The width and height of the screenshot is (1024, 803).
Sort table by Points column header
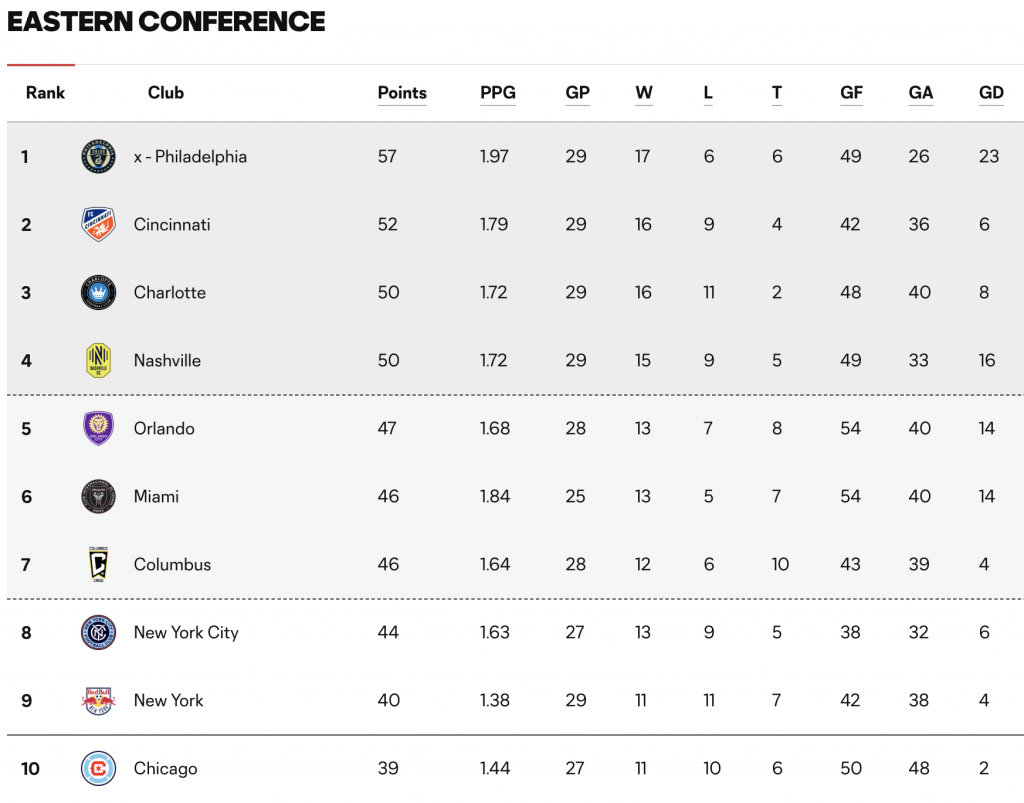402,93
